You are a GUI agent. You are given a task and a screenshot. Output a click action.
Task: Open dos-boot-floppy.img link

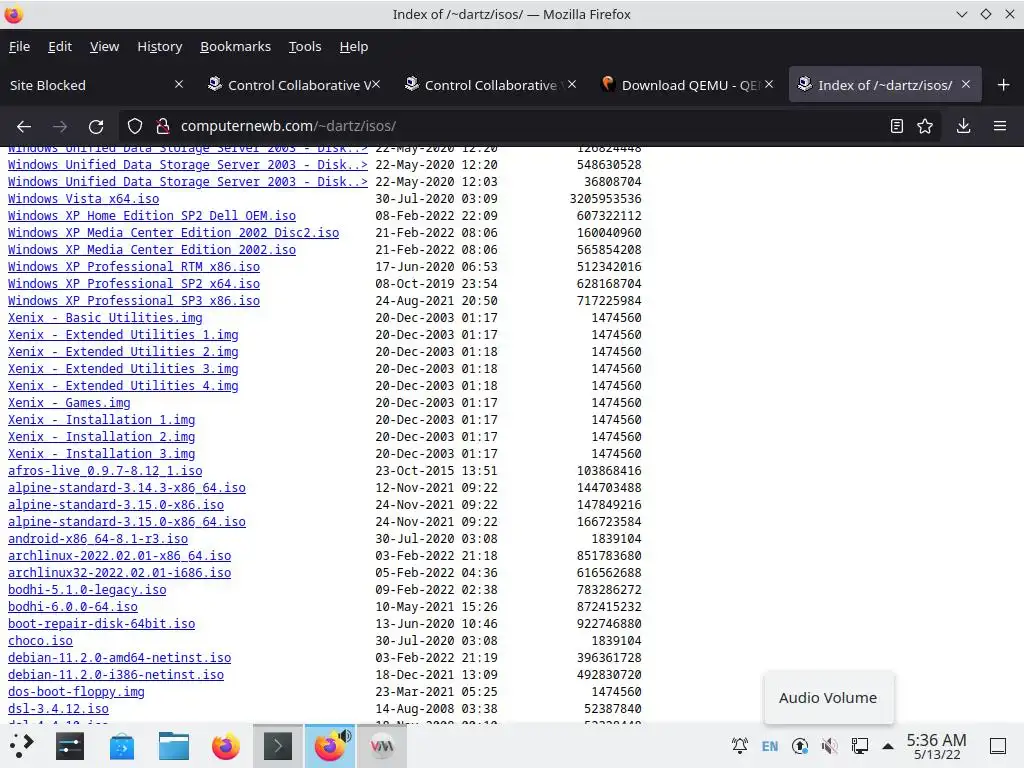[x=76, y=691]
